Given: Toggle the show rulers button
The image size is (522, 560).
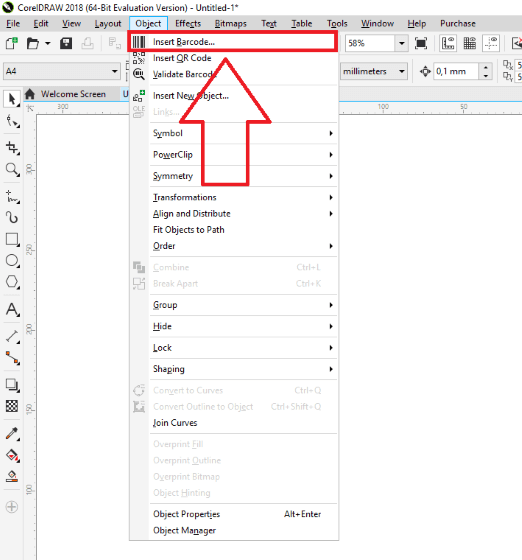Looking at the screenshot, I should click(448, 43).
